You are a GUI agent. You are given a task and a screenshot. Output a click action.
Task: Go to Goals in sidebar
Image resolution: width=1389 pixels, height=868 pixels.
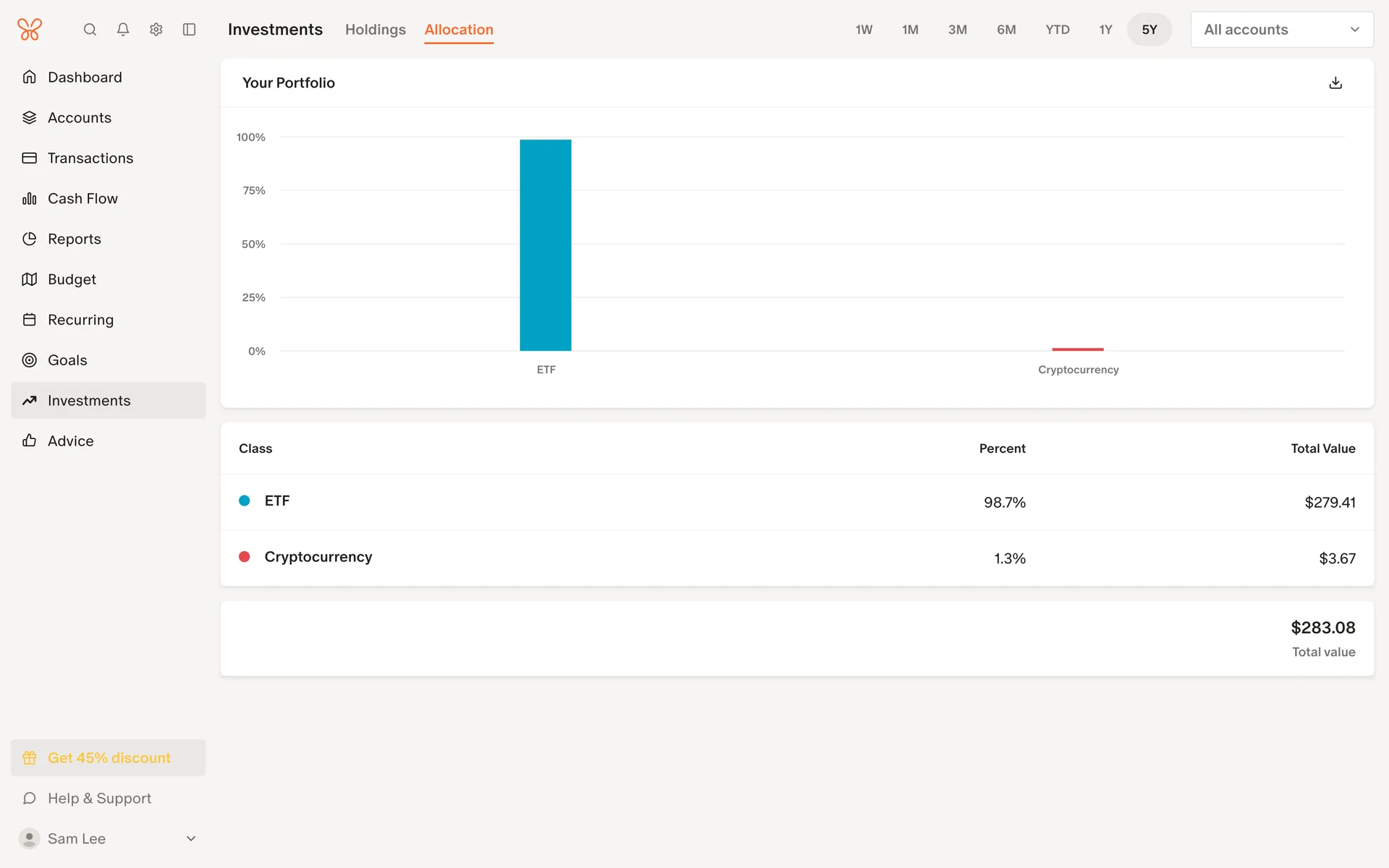pos(67,360)
